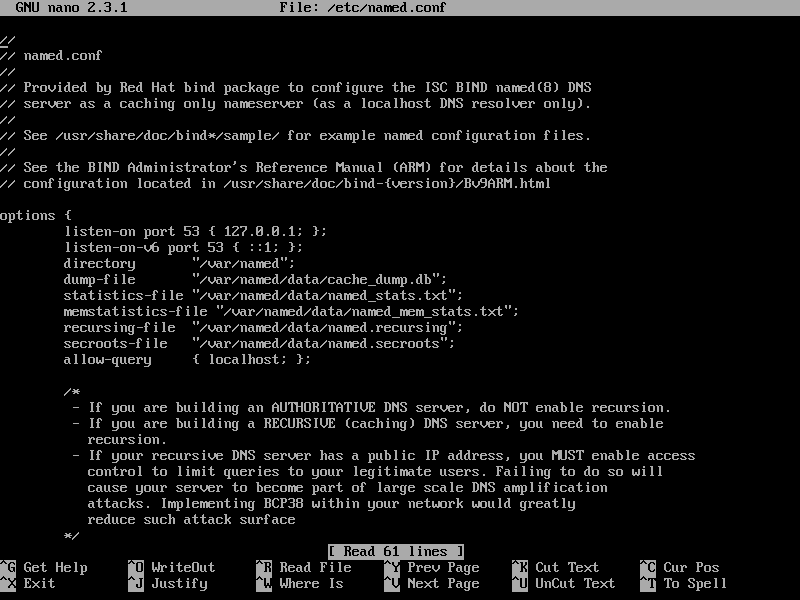
Task: Select the ^V Next Page shortcut
Action: (x=432, y=584)
